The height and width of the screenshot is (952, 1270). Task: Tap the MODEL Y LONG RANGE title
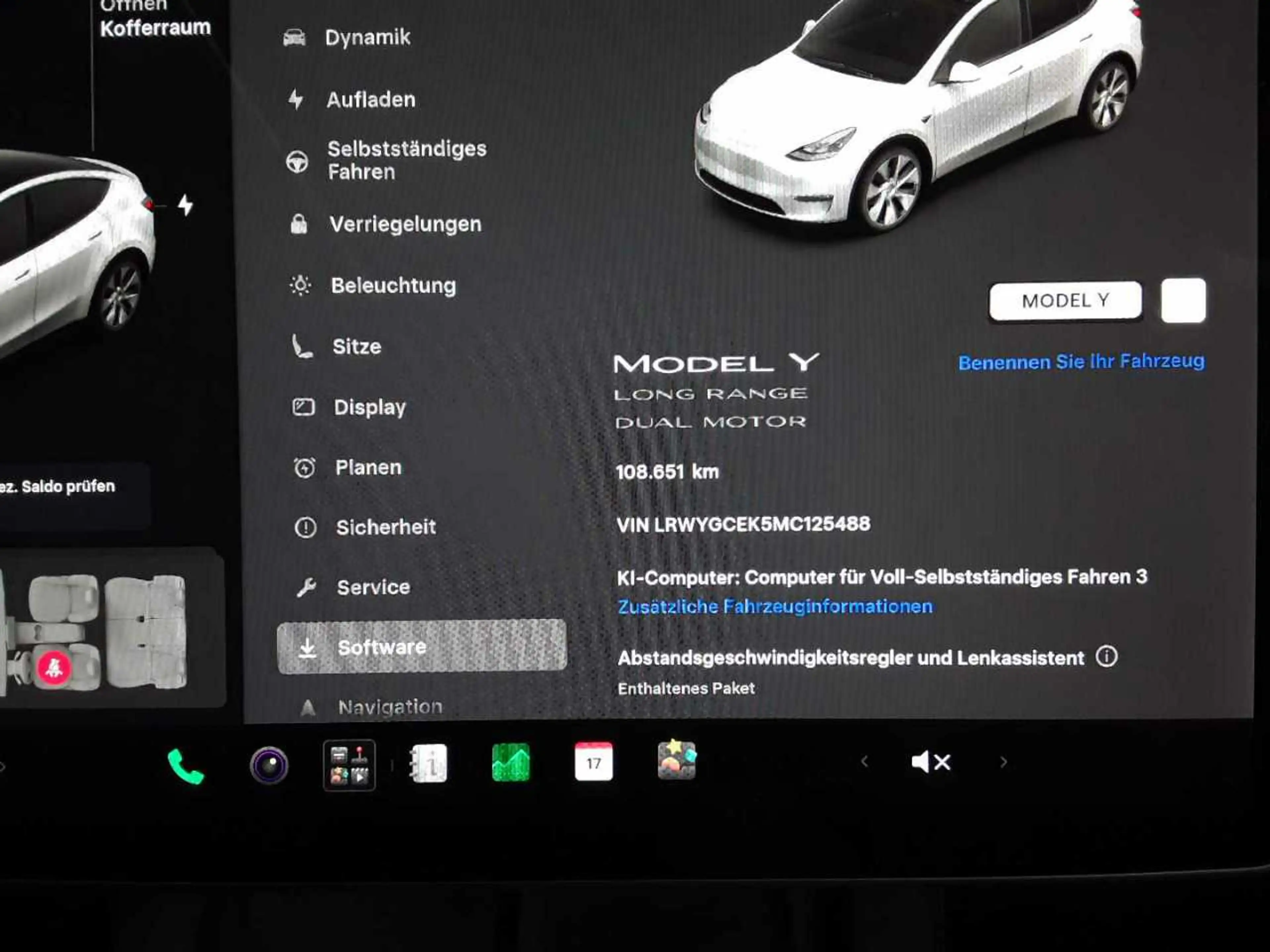tap(717, 377)
